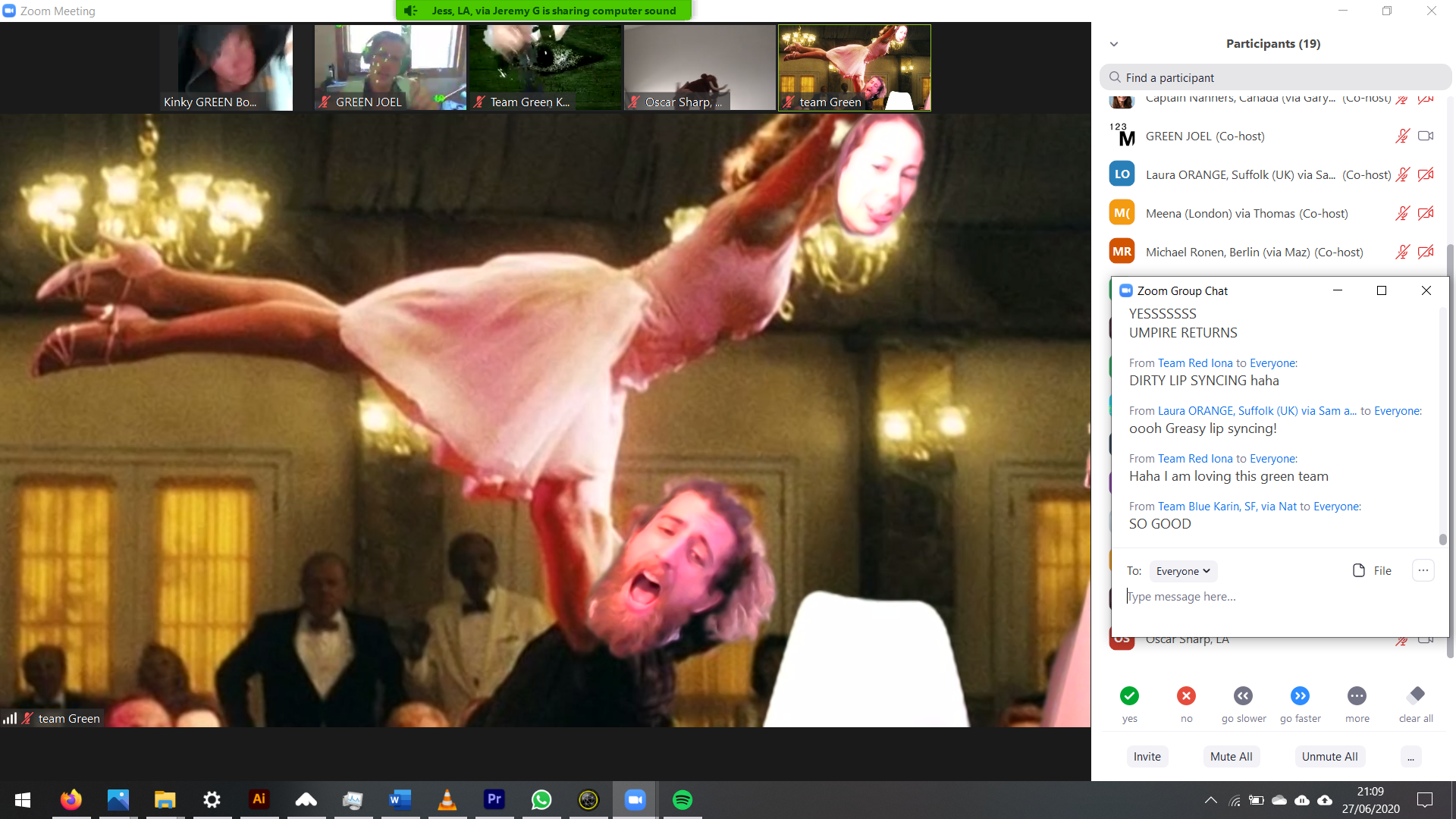
Task: Toggle Meena (London)'s microphone icon
Action: point(1402,213)
